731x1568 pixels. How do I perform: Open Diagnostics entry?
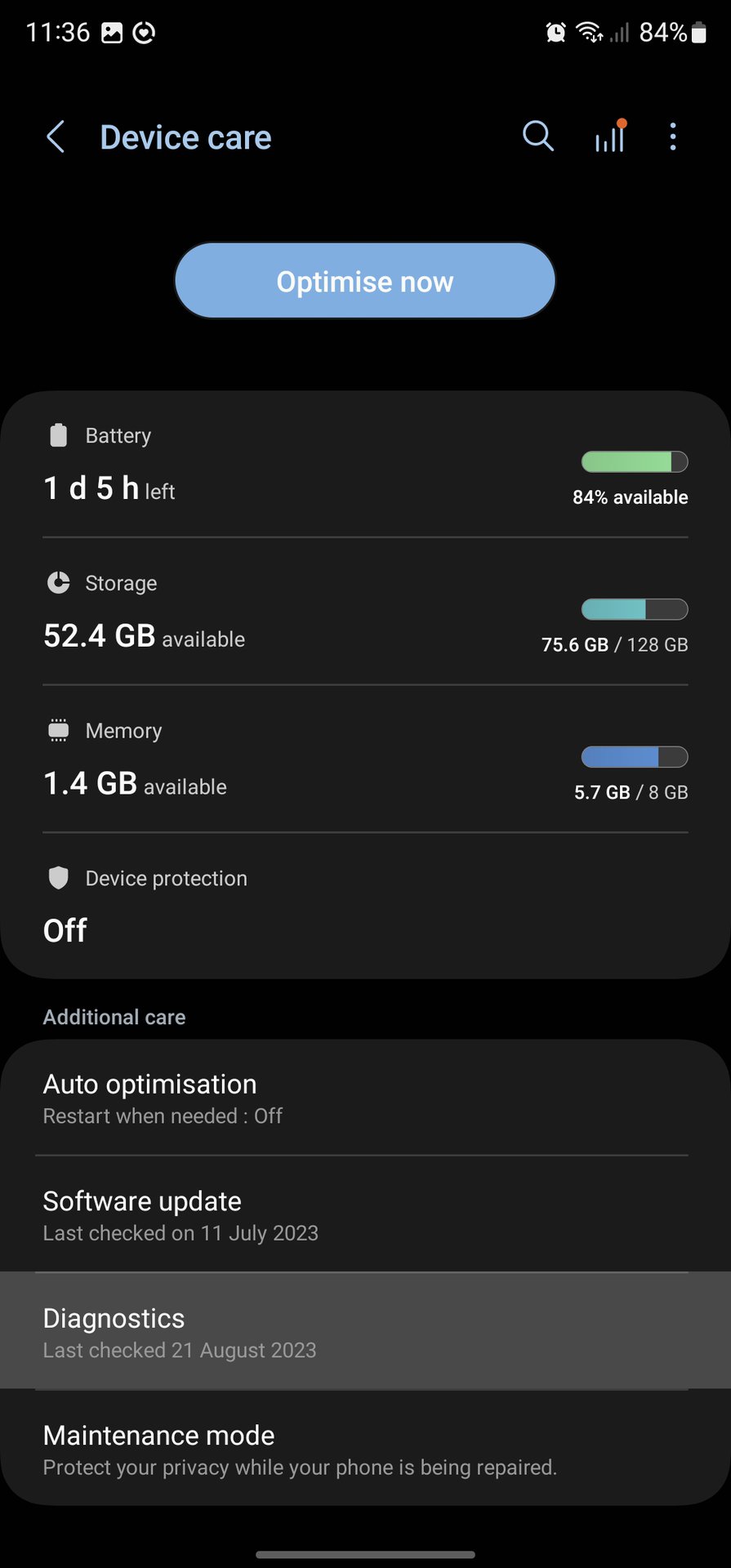pyautogui.click(x=365, y=1331)
